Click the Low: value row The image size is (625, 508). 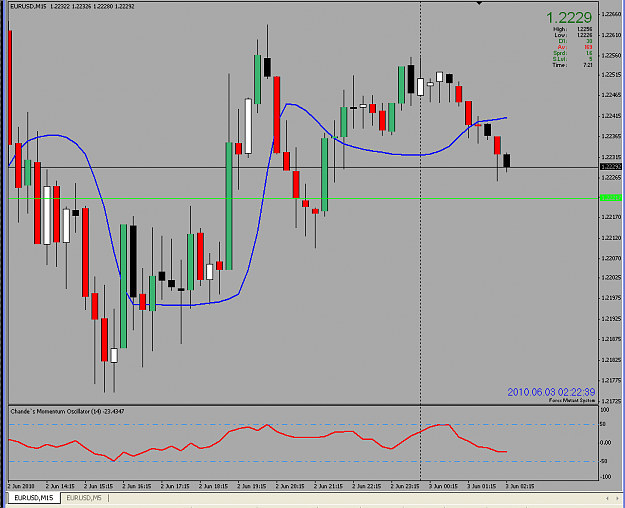pos(572,35)
